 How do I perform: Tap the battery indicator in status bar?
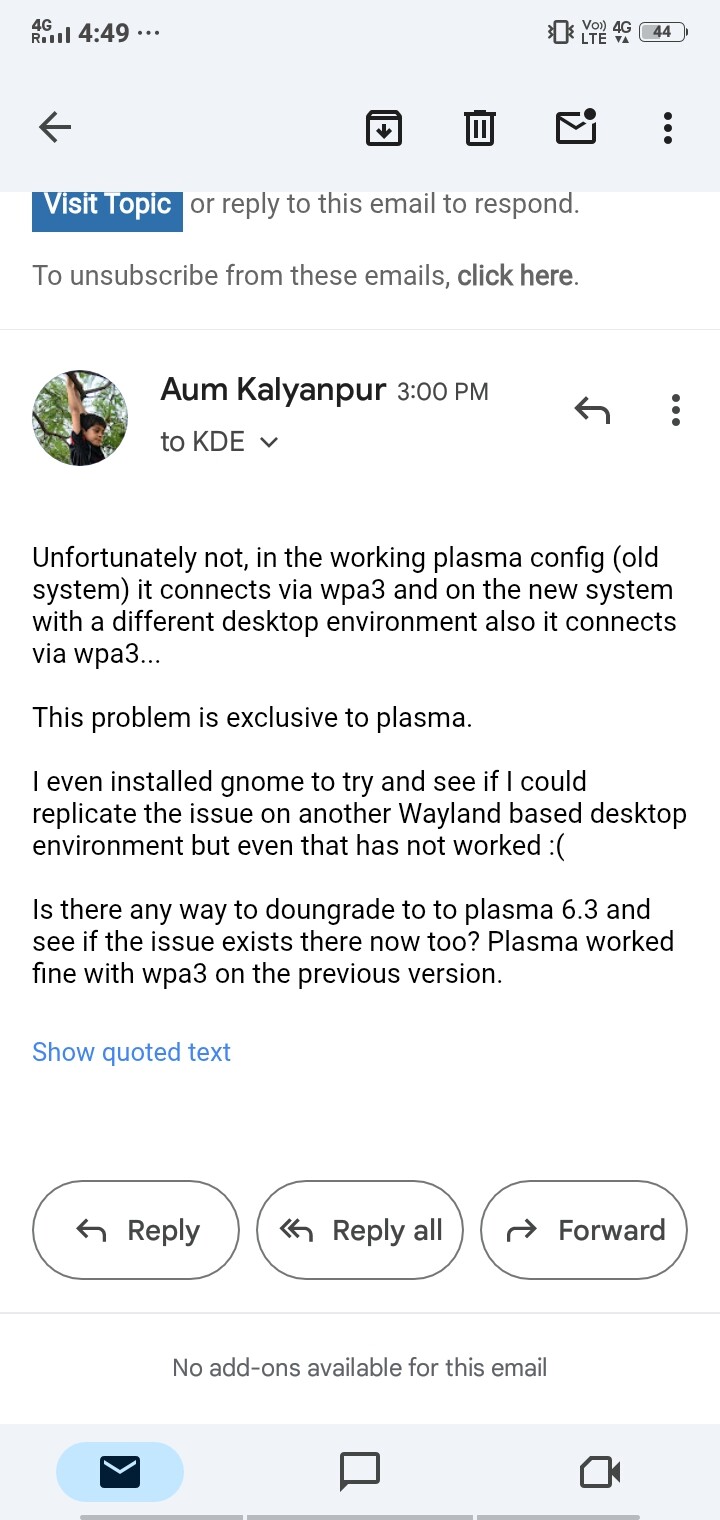point(663,32)
